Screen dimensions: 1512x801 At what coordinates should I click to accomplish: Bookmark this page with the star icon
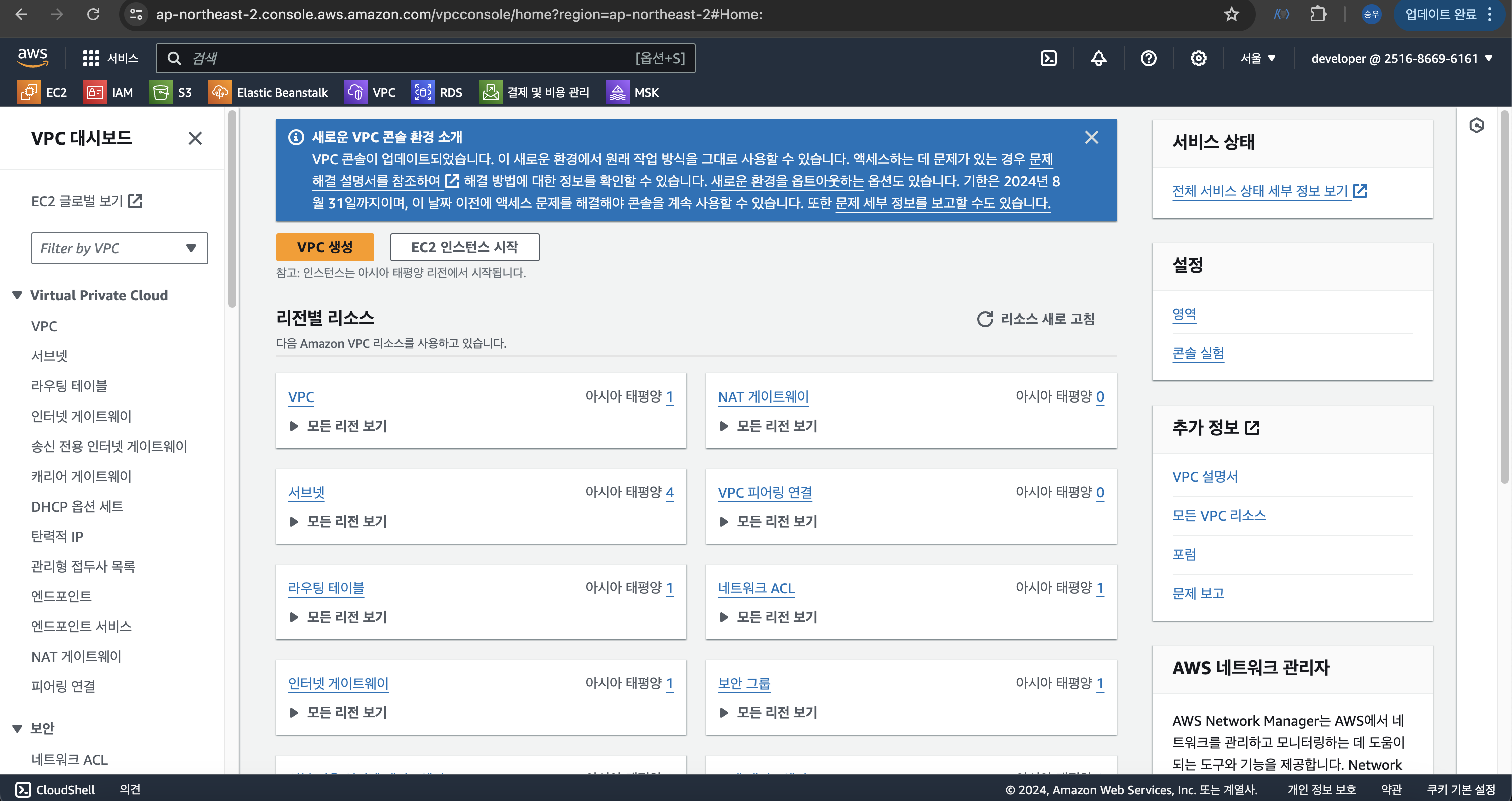(1231, 14)
